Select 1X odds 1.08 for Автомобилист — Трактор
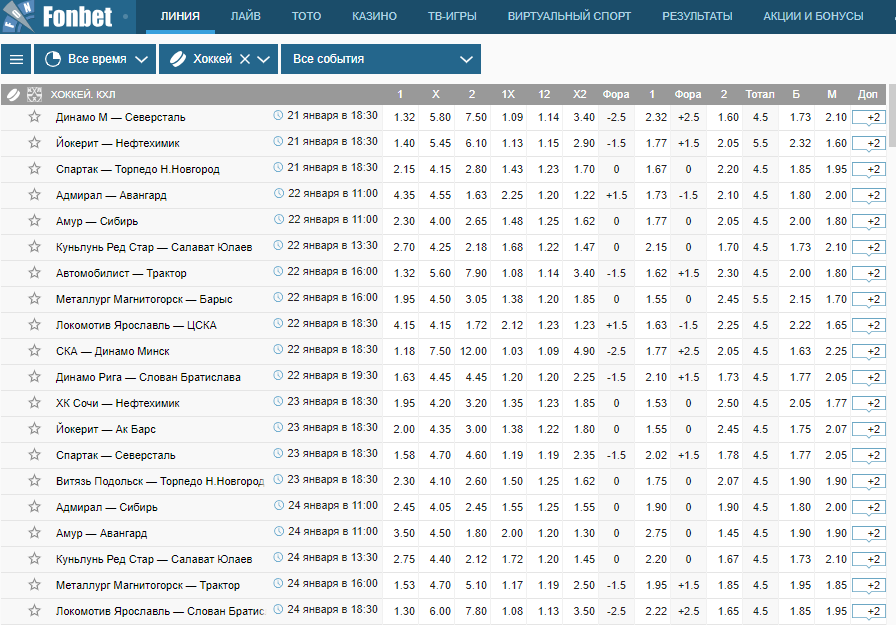 click(512, 273)
